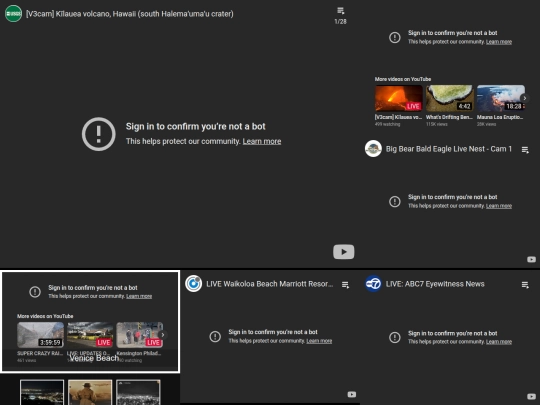Open the LIVE Waikoloa Beach Marriott Resort title
The image size is (540, 405).
pyautogui.click(x=270, y=284)
